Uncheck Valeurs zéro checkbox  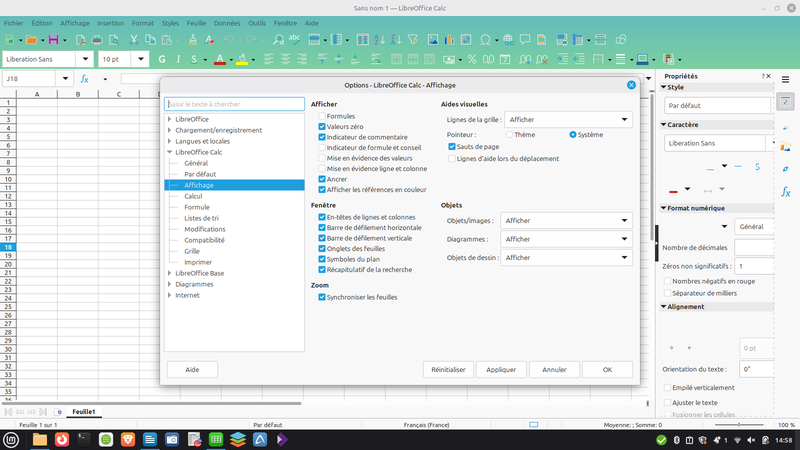[x=322, y=127]
